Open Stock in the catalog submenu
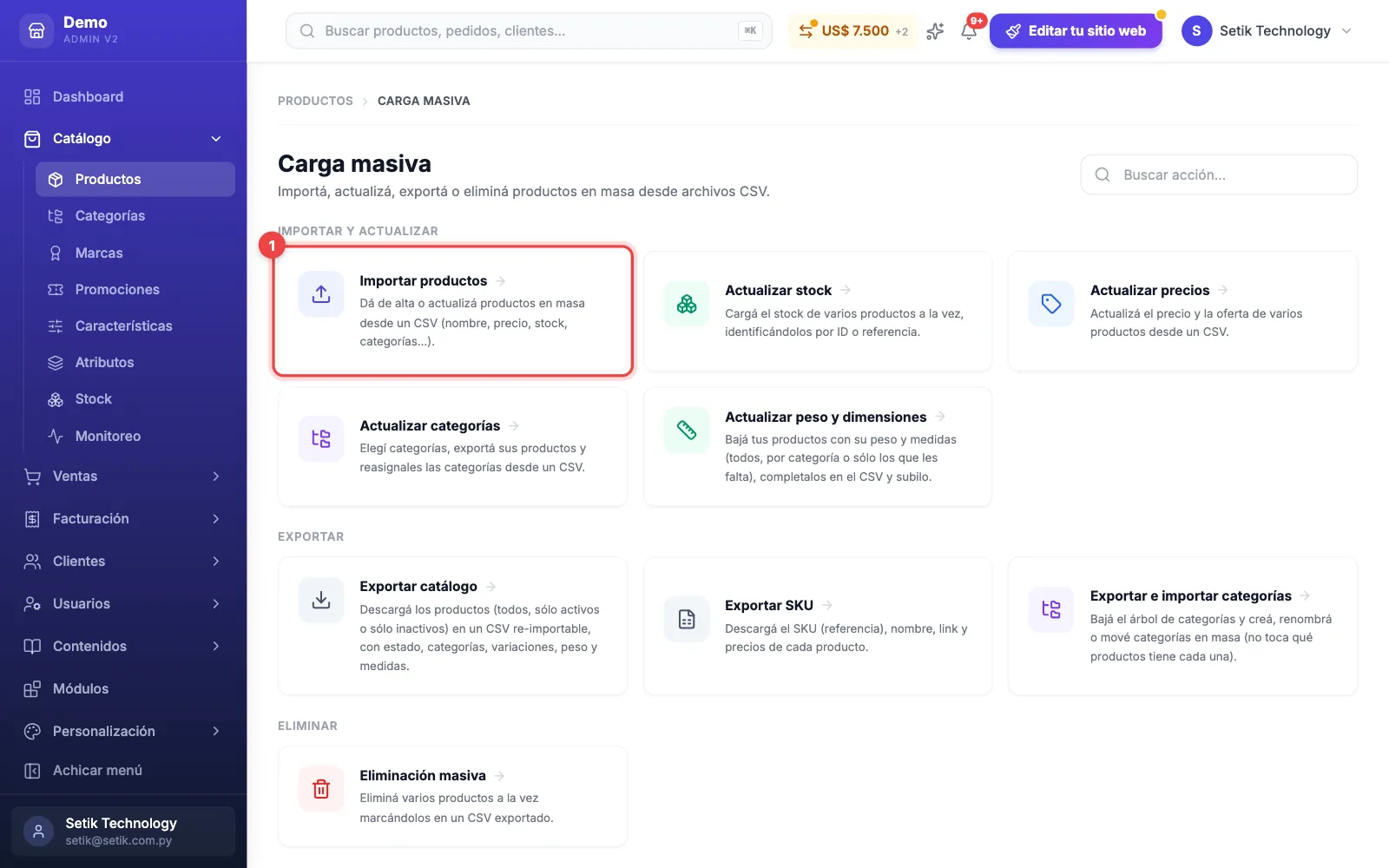Screen dimensions: 1389x868 coord(135,399)
